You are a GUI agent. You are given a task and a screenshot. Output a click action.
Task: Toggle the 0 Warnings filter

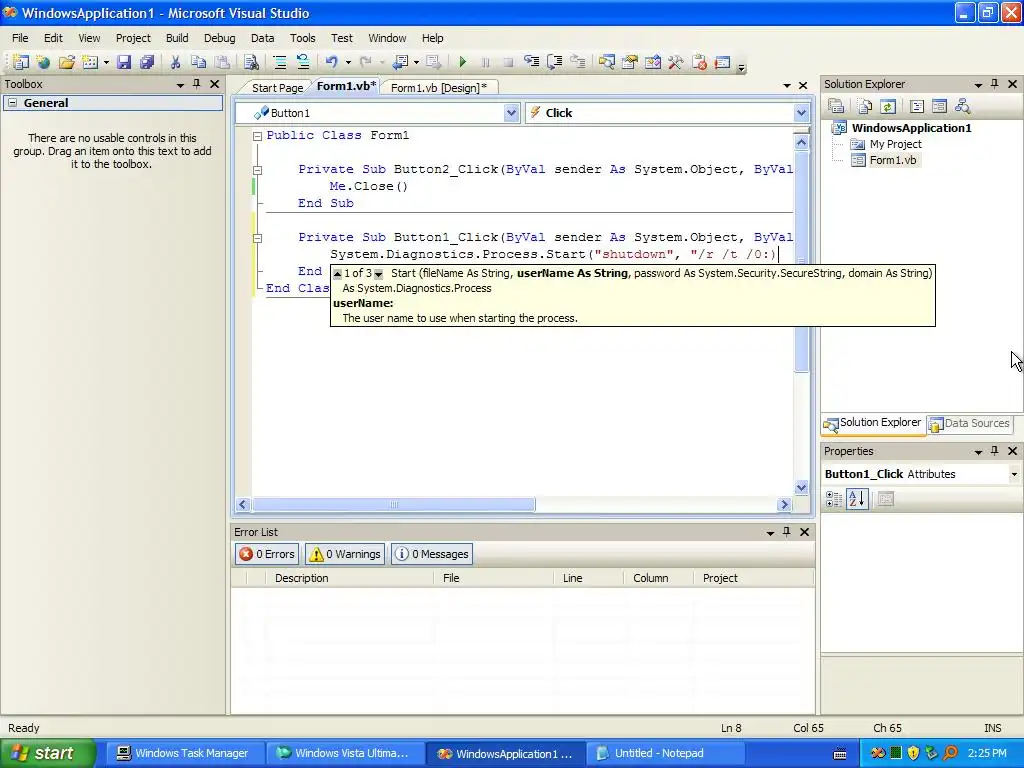[345, 554]
